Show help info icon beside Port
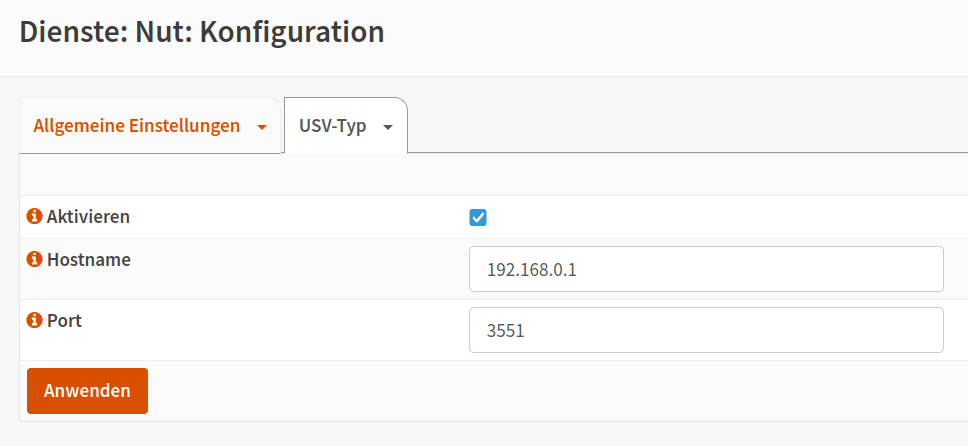This screenshot has height=446, width=968. click(x=35, y=321)
